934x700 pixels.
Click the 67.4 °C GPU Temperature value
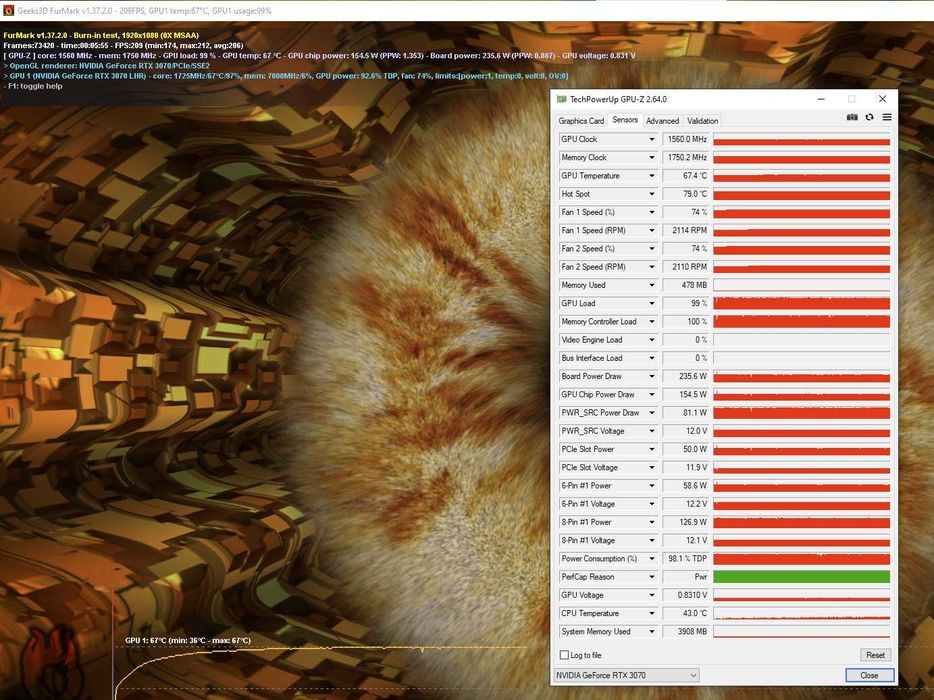point(686,176)
